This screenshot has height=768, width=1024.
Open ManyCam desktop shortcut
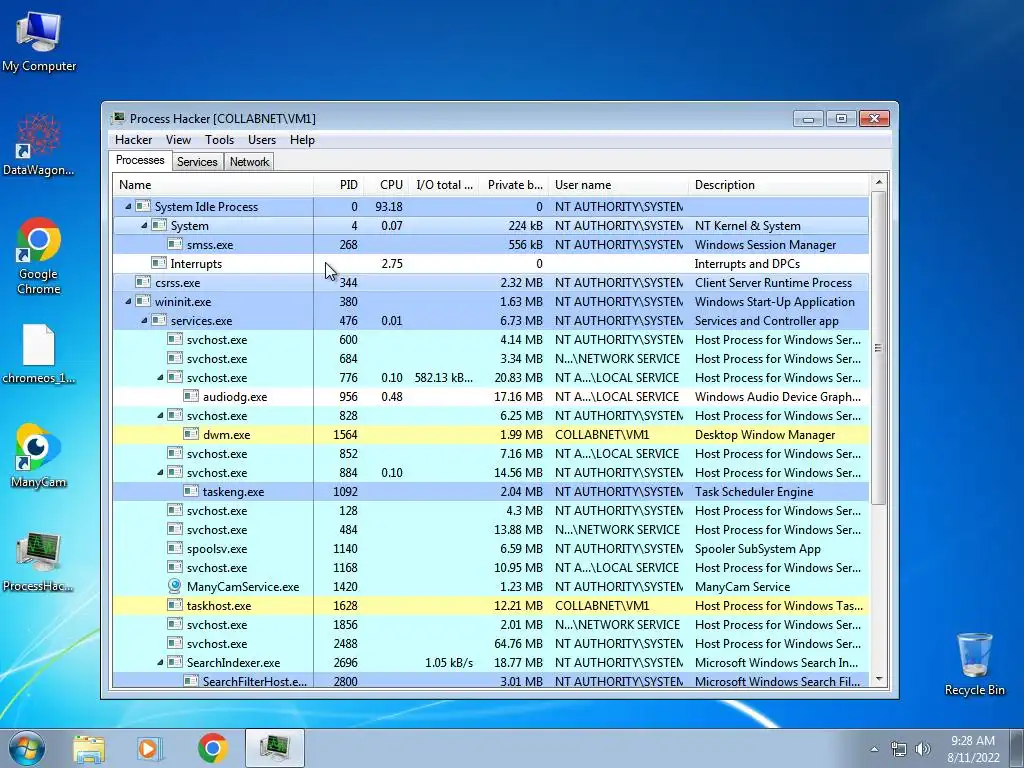pos(39,456)
